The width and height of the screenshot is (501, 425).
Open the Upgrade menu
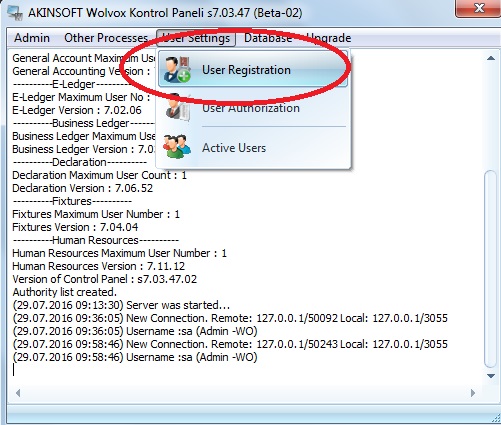[x=329, y=38]
